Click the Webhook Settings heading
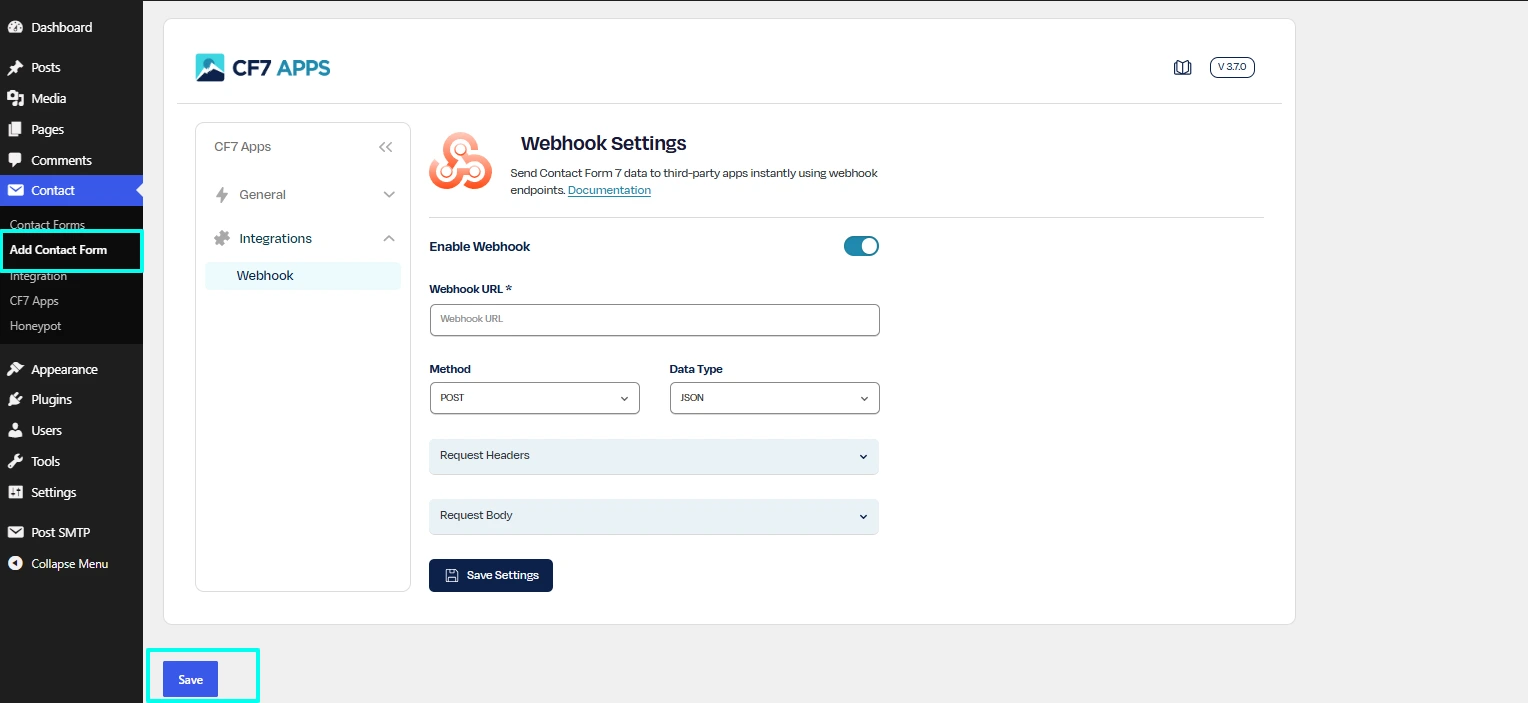1528x703 pixels. coord(604,143)
